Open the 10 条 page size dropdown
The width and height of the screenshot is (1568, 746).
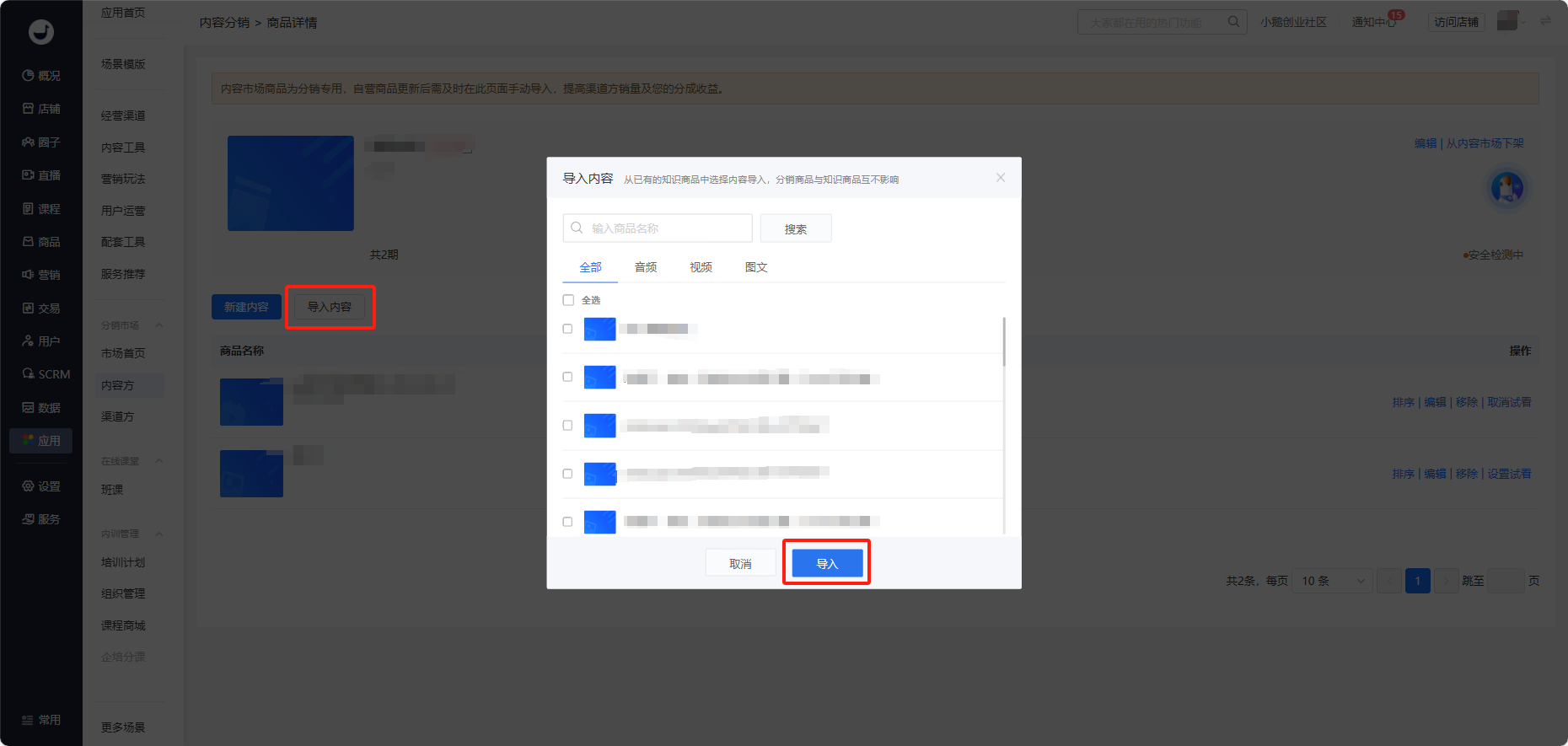pyautogui.click(x=1333, y=581)
